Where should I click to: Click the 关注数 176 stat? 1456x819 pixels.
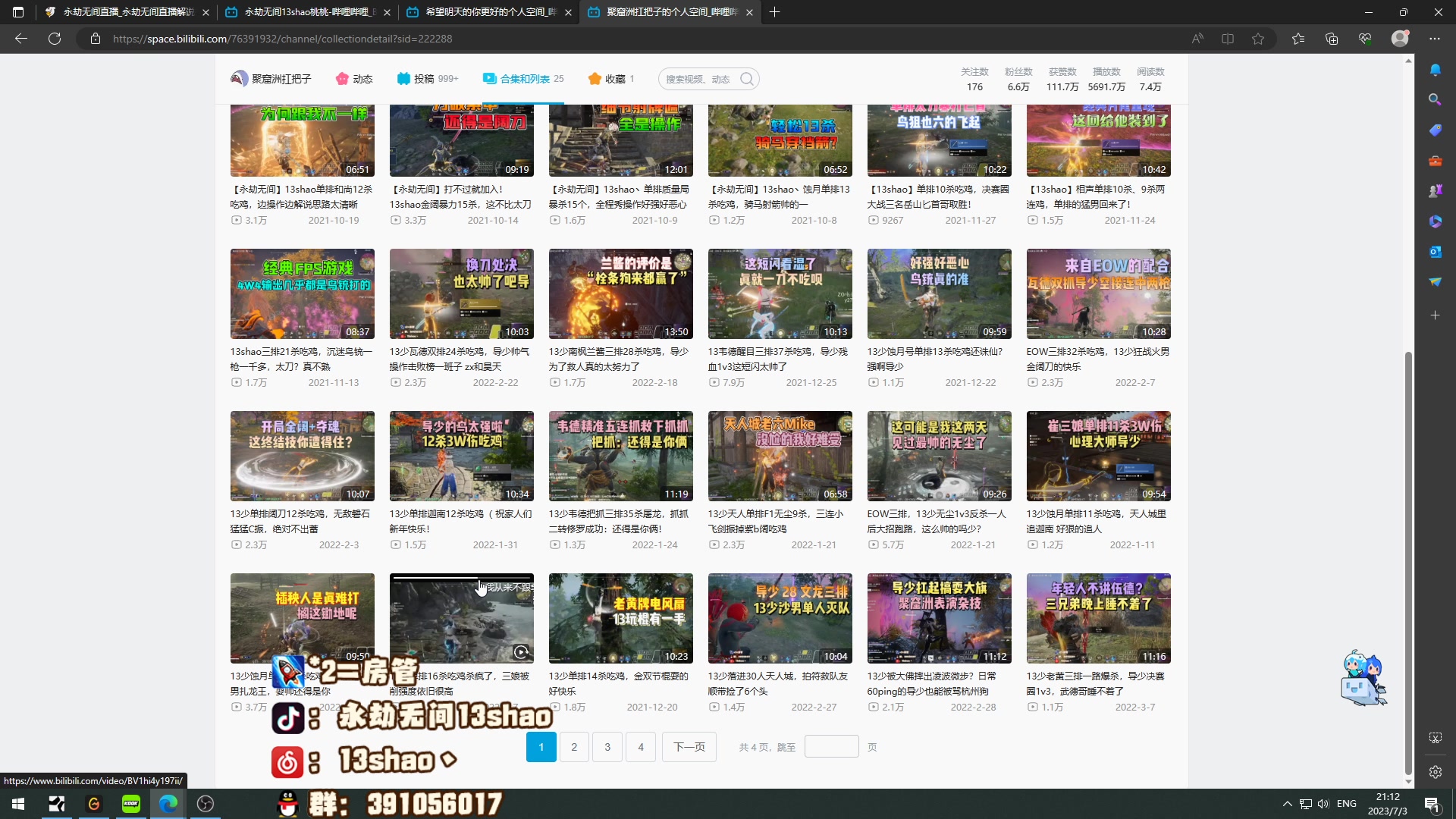pyautogui.click(x=974, y=79)
